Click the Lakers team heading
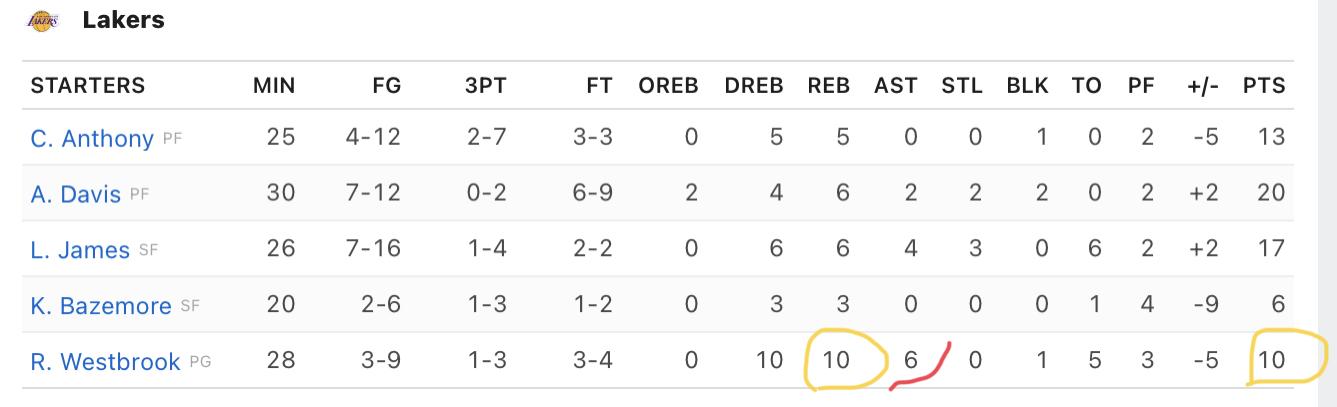Screen dimensions: 1337x407 124,20
